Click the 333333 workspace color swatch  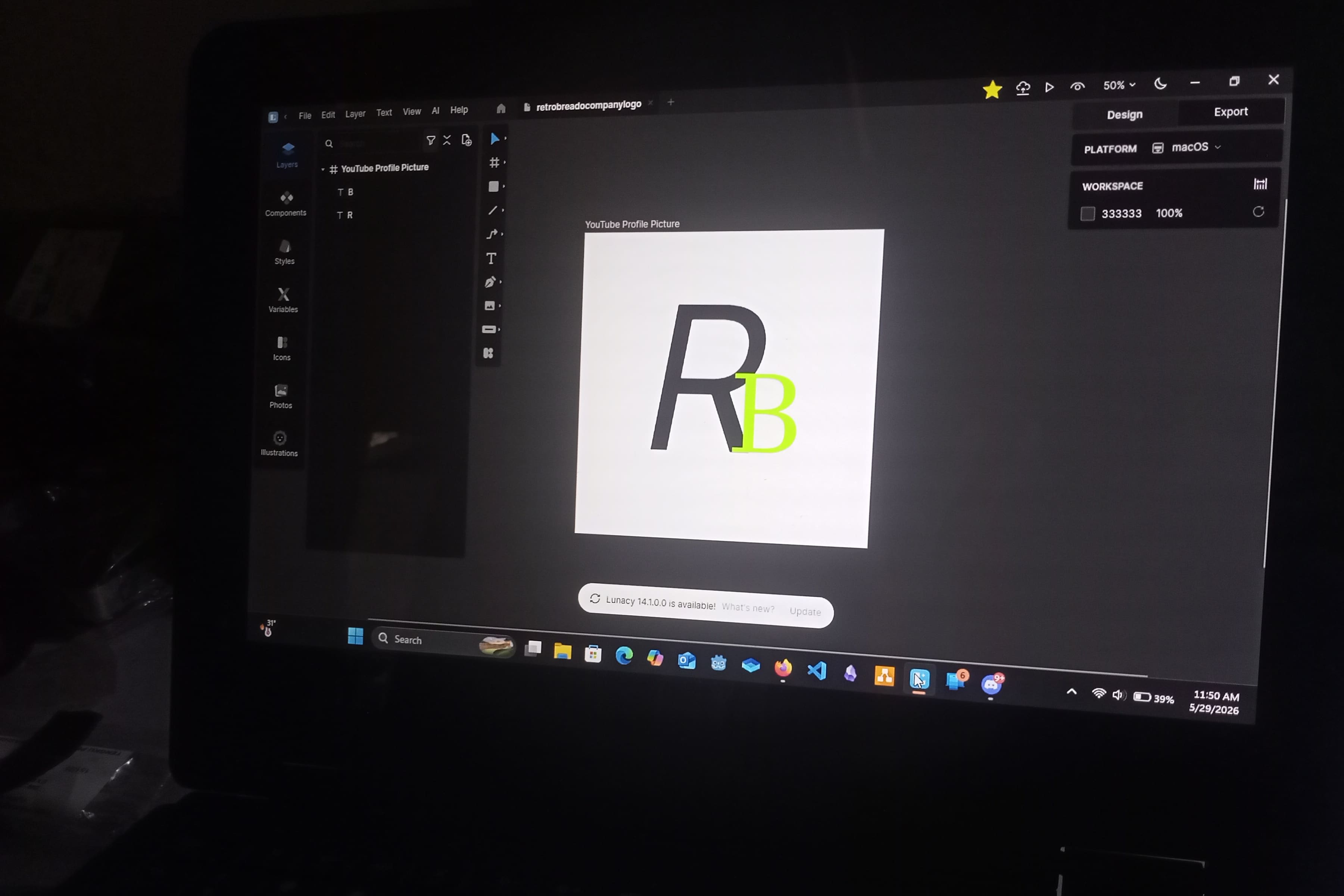(x=1088, y=214)
